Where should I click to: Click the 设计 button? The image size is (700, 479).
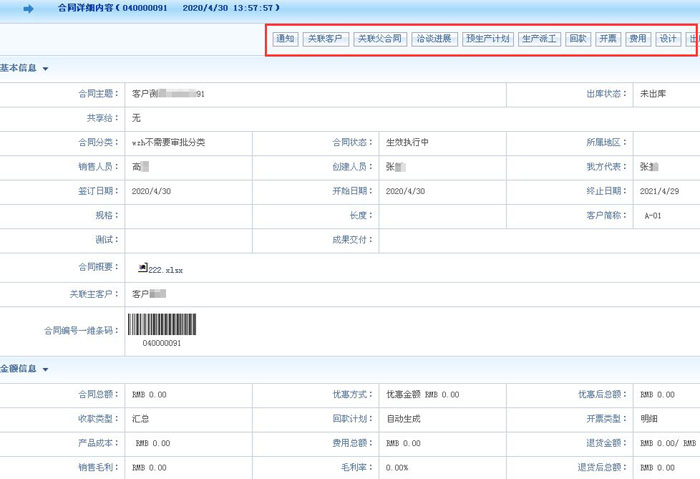tap(667, 40)
